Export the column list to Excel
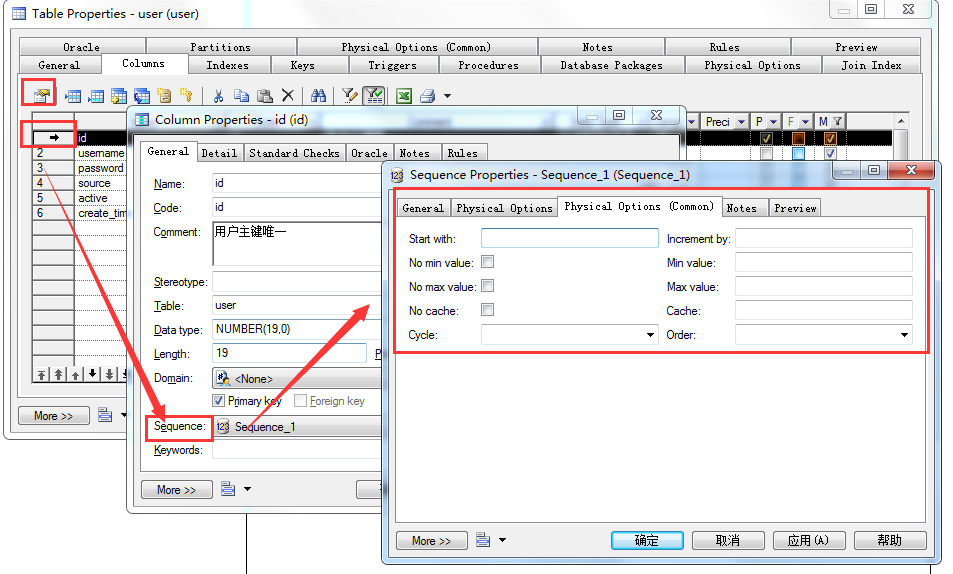Viewport: 953px width, 574px height. pyautogui.click(x=404, y=95)
